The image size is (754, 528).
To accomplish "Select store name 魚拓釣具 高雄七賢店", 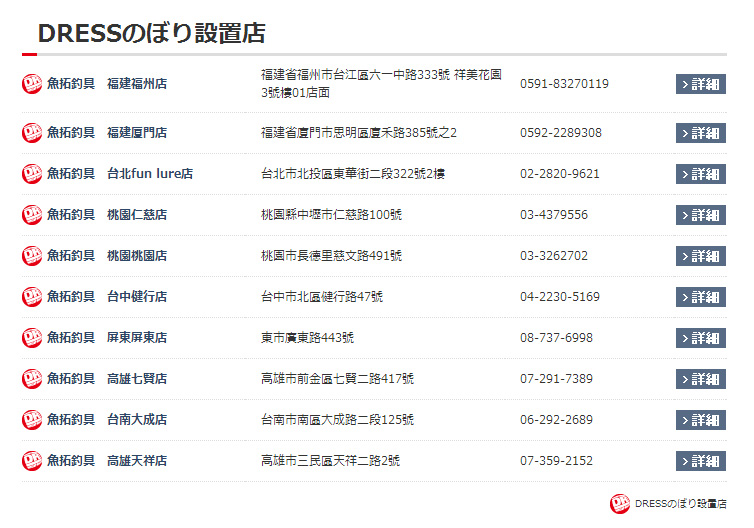I will (x=107, y=378).
